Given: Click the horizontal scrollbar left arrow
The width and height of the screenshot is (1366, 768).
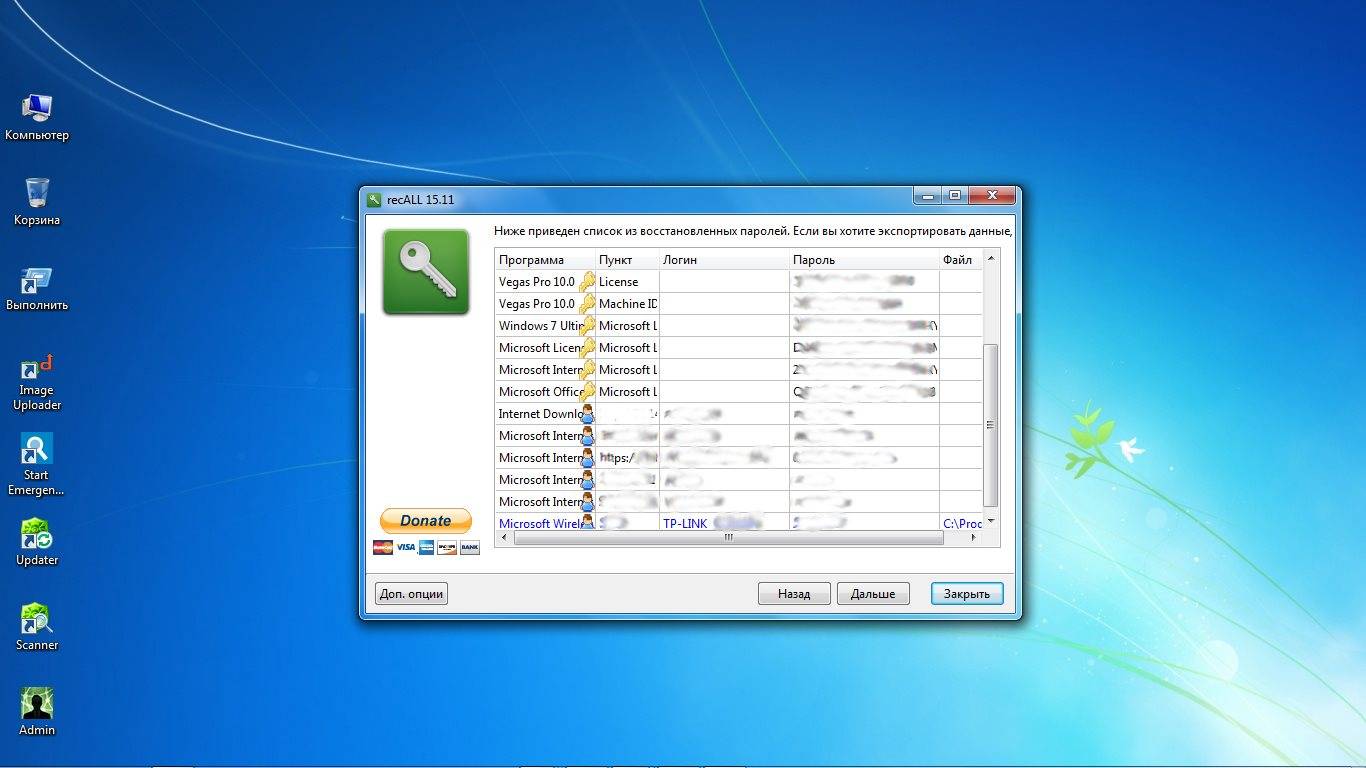Looking at the screenshot, I should coord(504,538).
